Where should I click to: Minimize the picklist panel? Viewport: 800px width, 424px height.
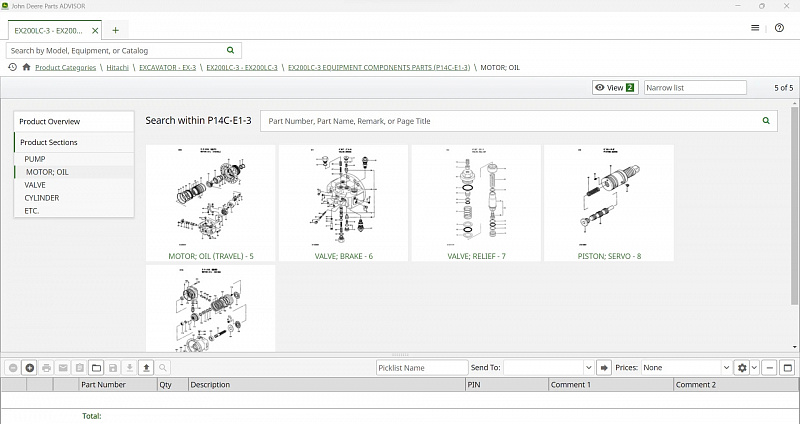pyautogui.click(x=770, y=367)
